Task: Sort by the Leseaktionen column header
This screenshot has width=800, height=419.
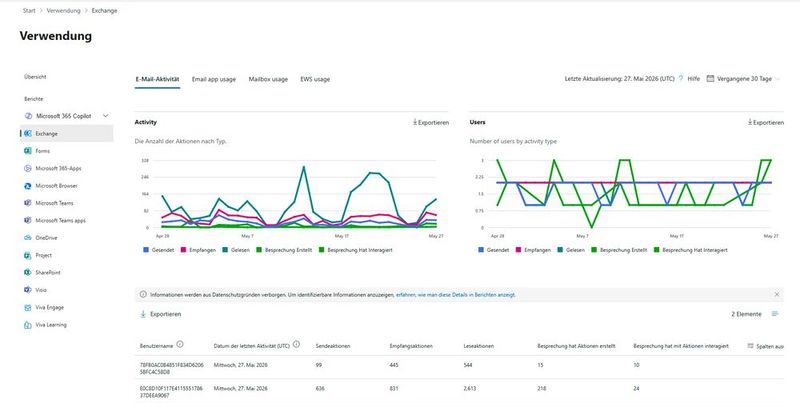Action: point(479,346)
